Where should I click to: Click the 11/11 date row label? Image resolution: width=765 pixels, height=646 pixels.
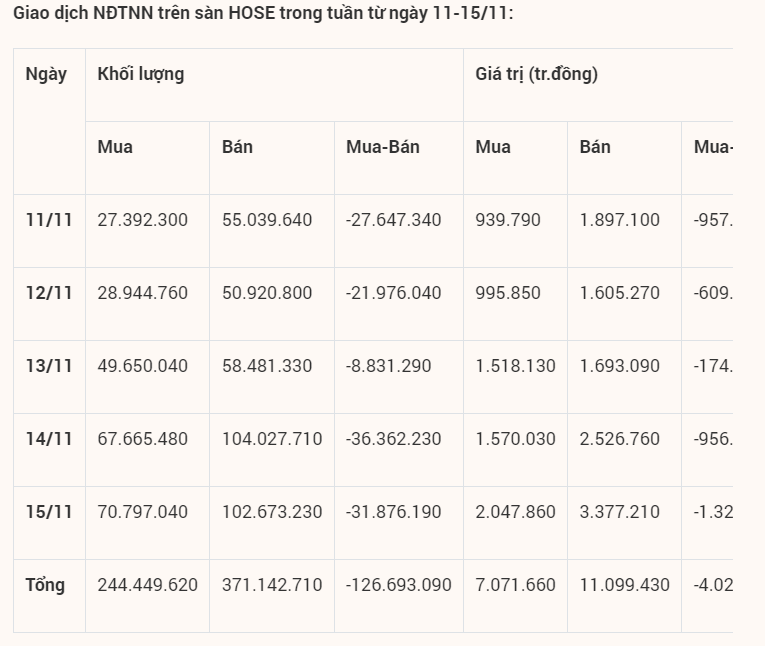click(49, 220)
